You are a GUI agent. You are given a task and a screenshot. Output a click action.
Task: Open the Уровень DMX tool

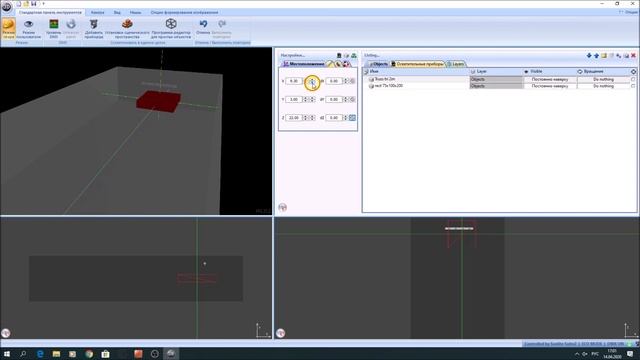[53, 29]
